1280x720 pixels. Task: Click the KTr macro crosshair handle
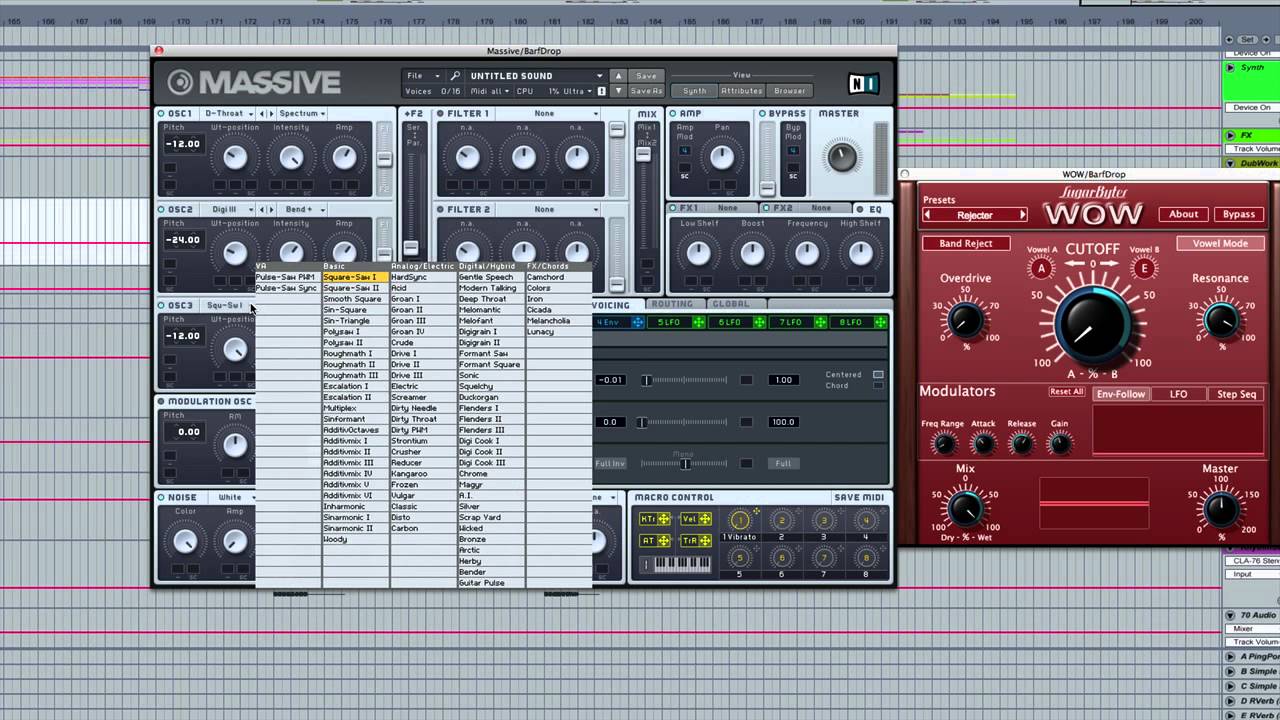tap(664, 519)
